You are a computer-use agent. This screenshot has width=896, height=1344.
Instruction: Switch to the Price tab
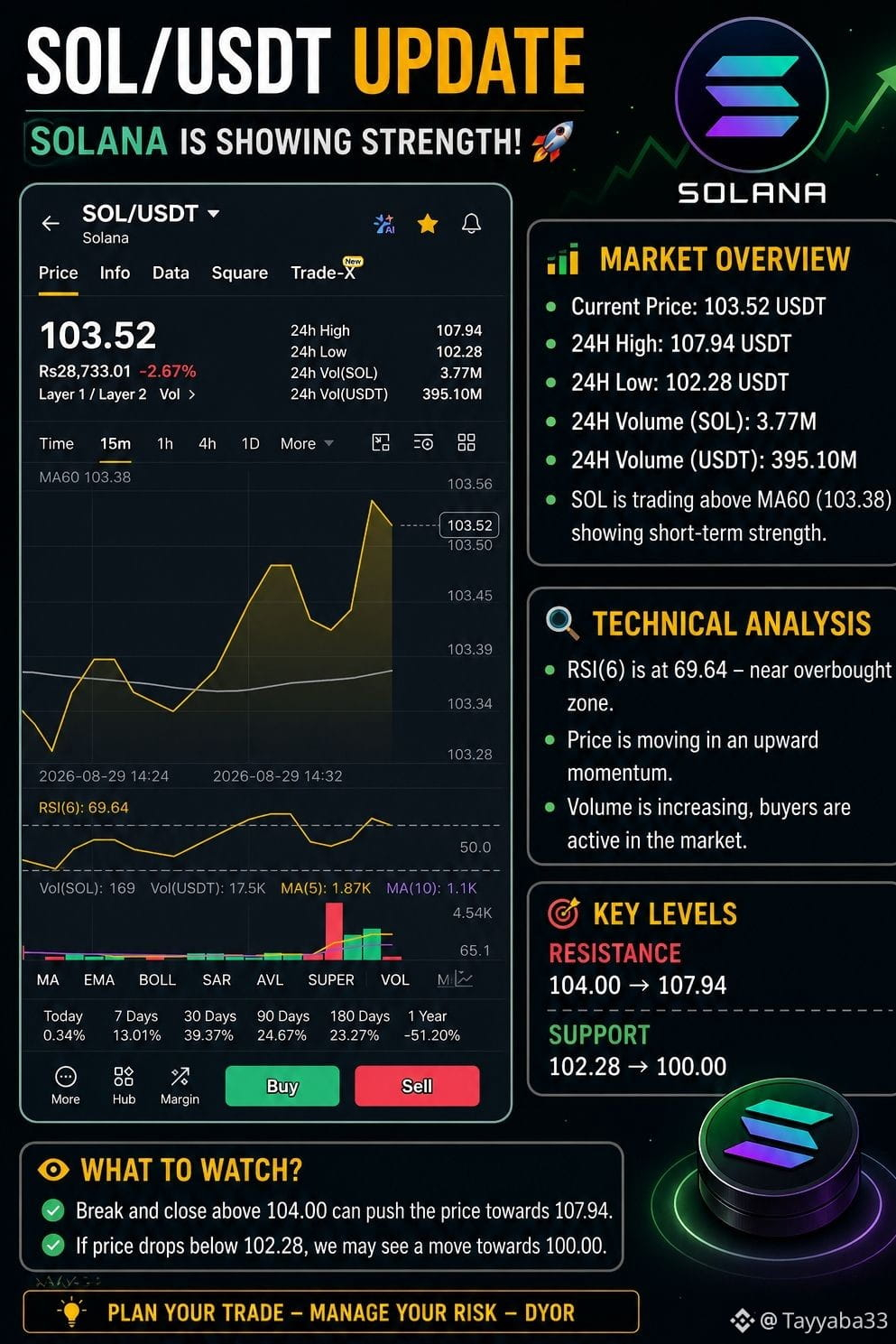click(58, 273)
